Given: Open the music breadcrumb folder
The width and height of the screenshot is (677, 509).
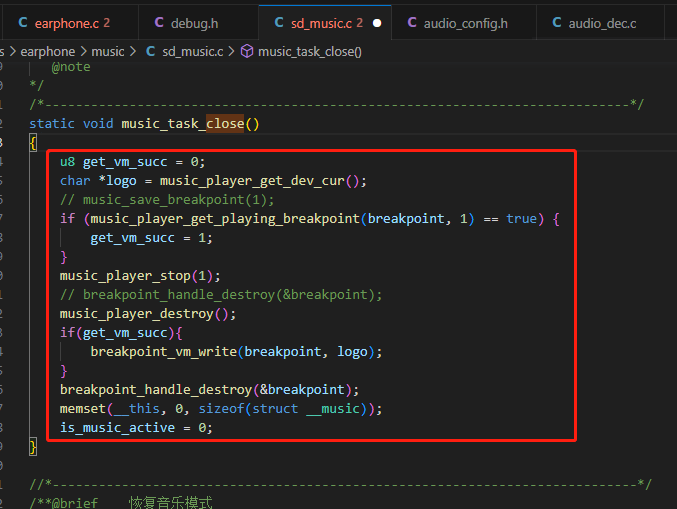Looking at the screenshot, I should pyautogui.click(x=108, y=52).
